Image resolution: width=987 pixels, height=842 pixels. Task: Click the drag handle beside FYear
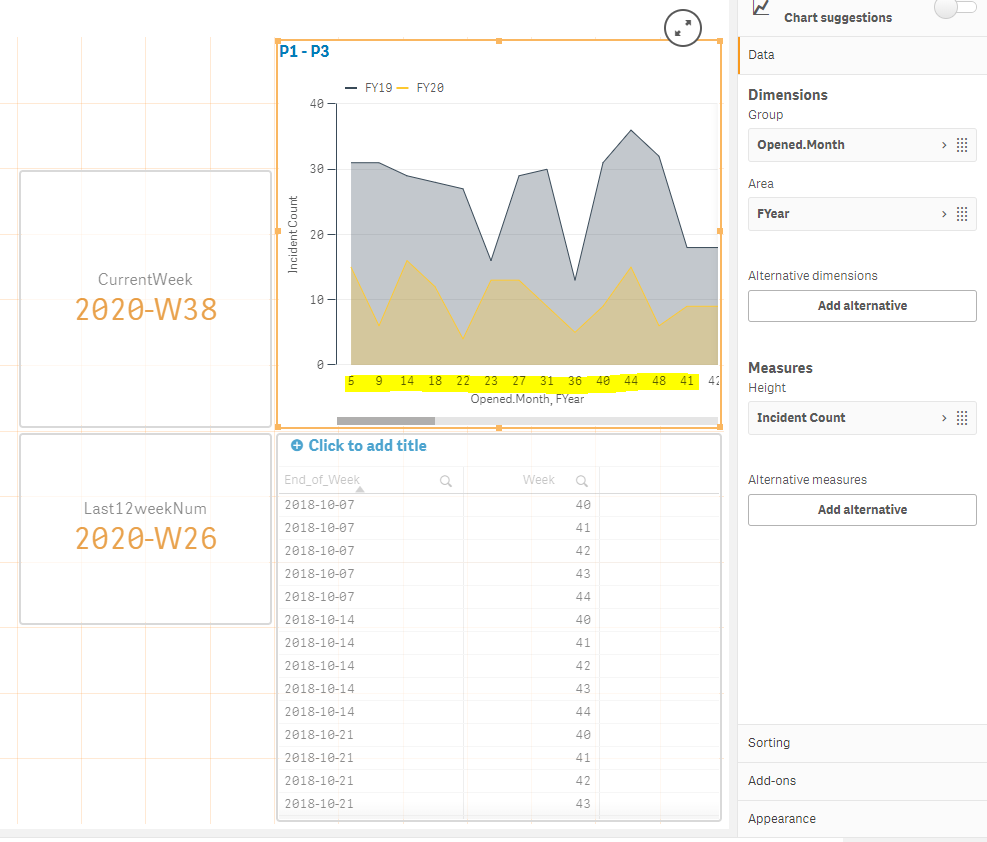961,214
